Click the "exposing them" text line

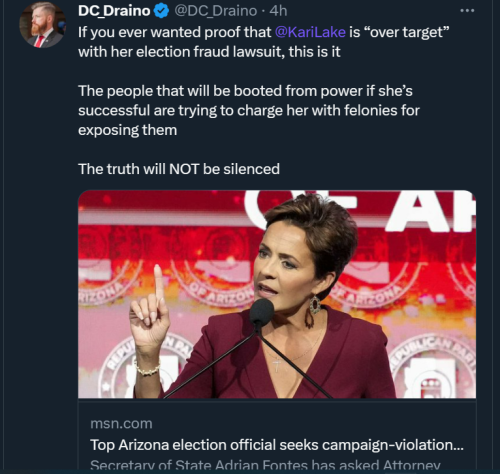(127, 130)
